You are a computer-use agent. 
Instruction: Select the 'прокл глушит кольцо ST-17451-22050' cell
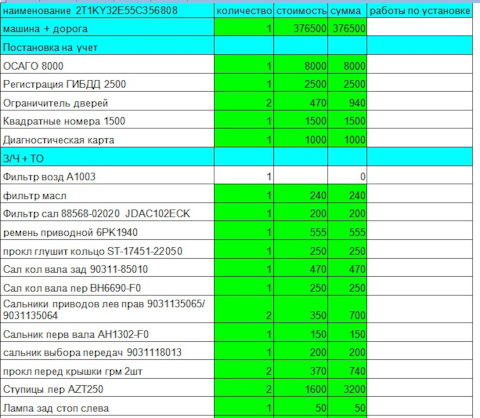coord(107,249)
